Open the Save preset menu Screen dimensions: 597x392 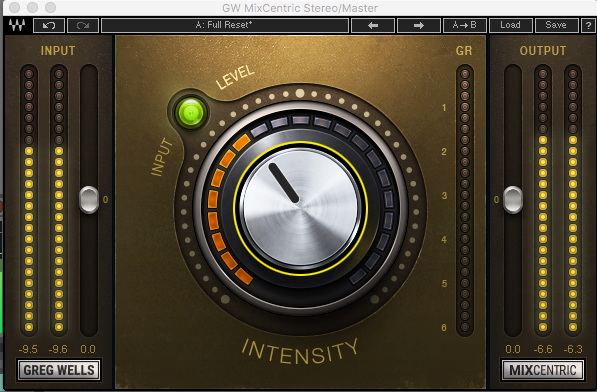click(556, 25)
